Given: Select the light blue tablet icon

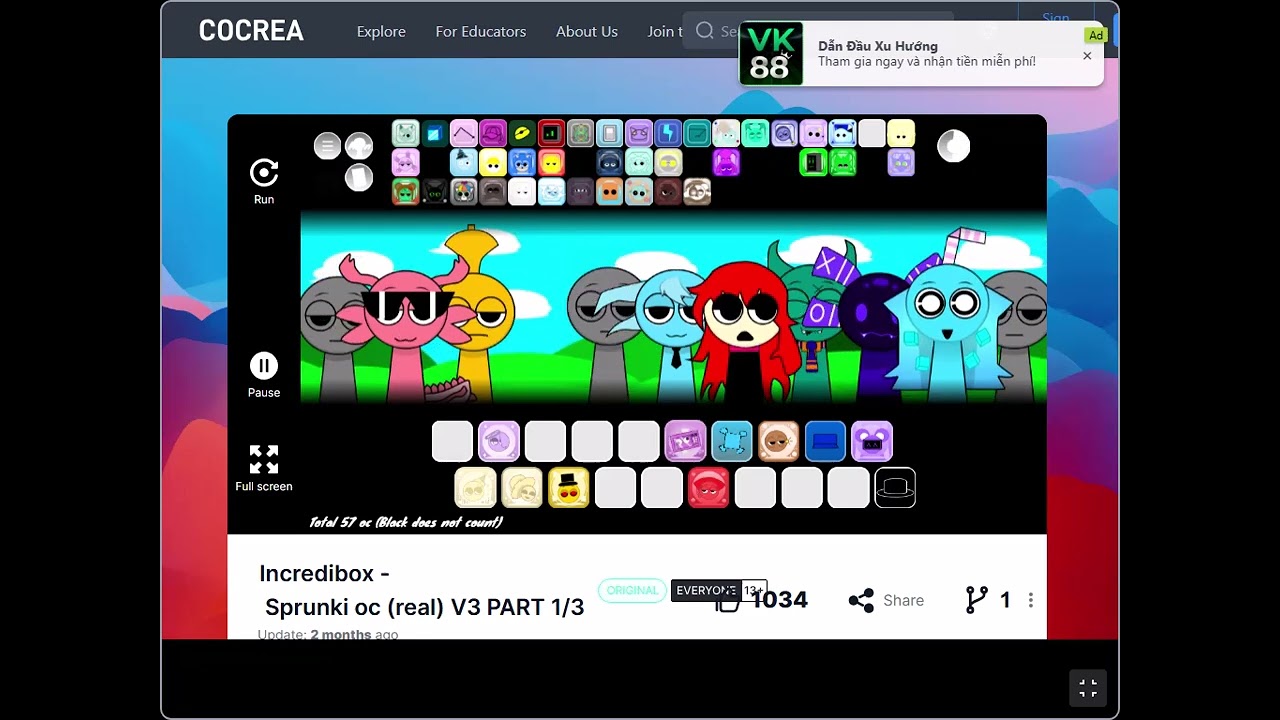Looking at the screenshot, I should (610, 133).
